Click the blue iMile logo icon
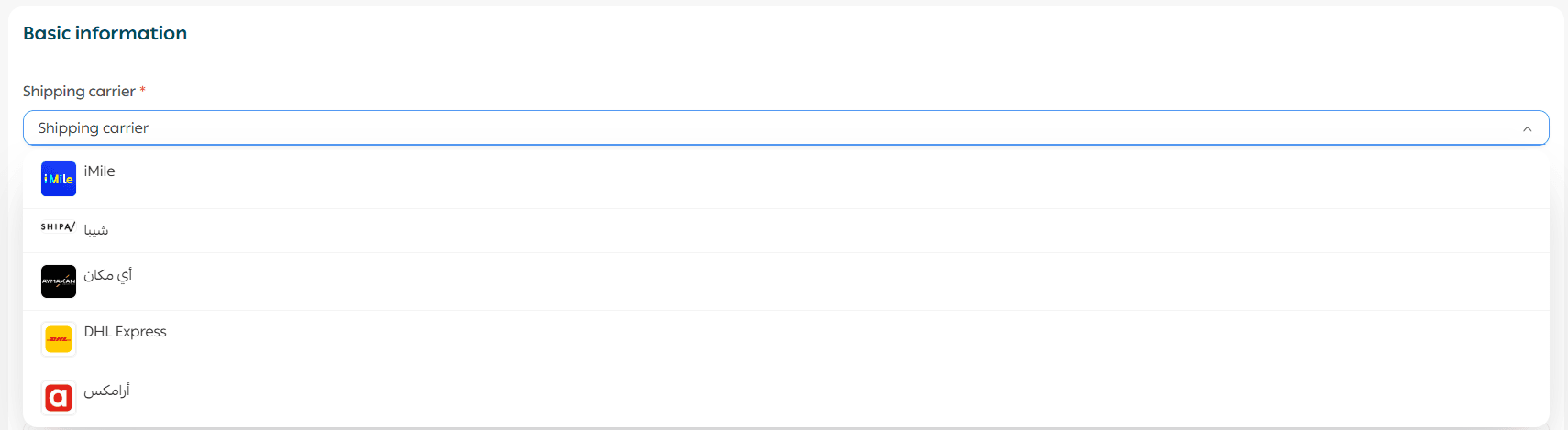This screenshot has width=1568, height=430. pos(59,179)
